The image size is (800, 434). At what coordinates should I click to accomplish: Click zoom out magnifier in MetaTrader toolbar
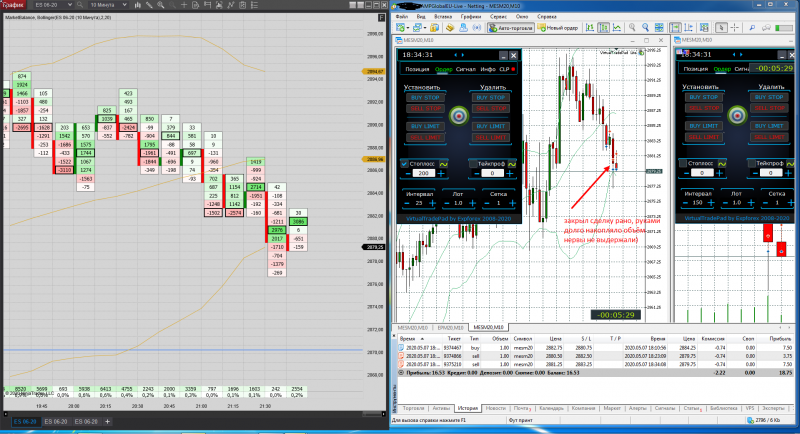(x=645, y=28)
